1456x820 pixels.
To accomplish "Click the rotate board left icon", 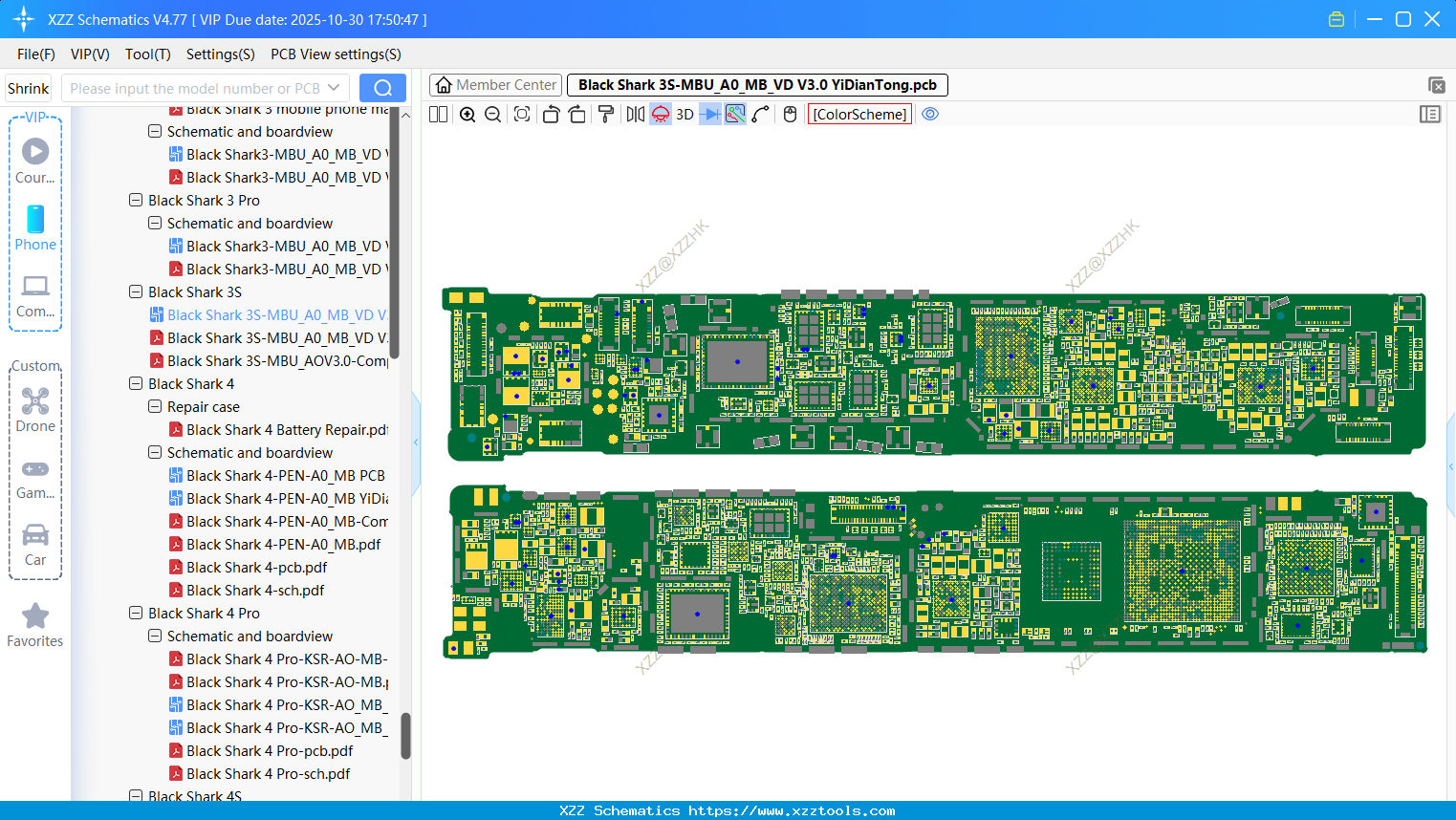I will pos(551,114).
